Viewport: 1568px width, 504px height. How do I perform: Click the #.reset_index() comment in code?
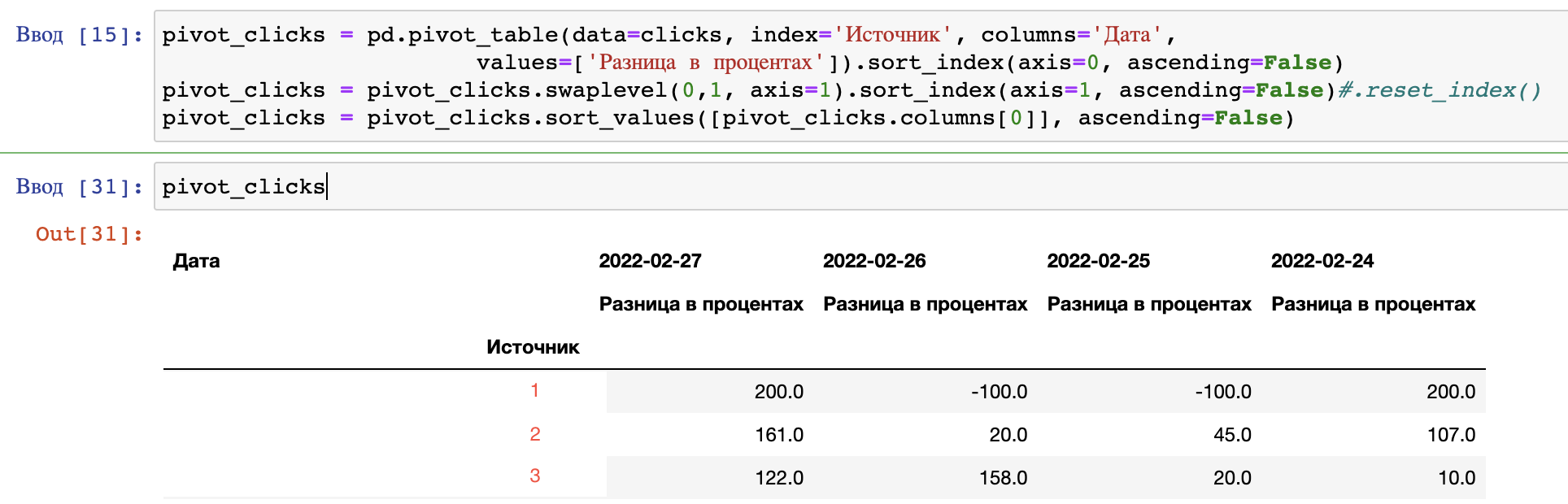pyautogui.click(x=1440, y=90)
